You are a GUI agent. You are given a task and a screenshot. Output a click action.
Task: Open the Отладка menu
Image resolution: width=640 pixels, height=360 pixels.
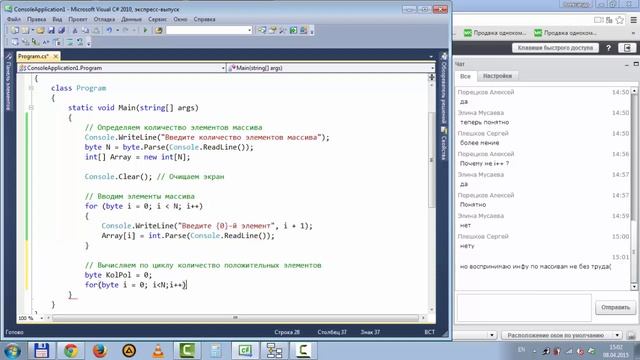point(104,19)
